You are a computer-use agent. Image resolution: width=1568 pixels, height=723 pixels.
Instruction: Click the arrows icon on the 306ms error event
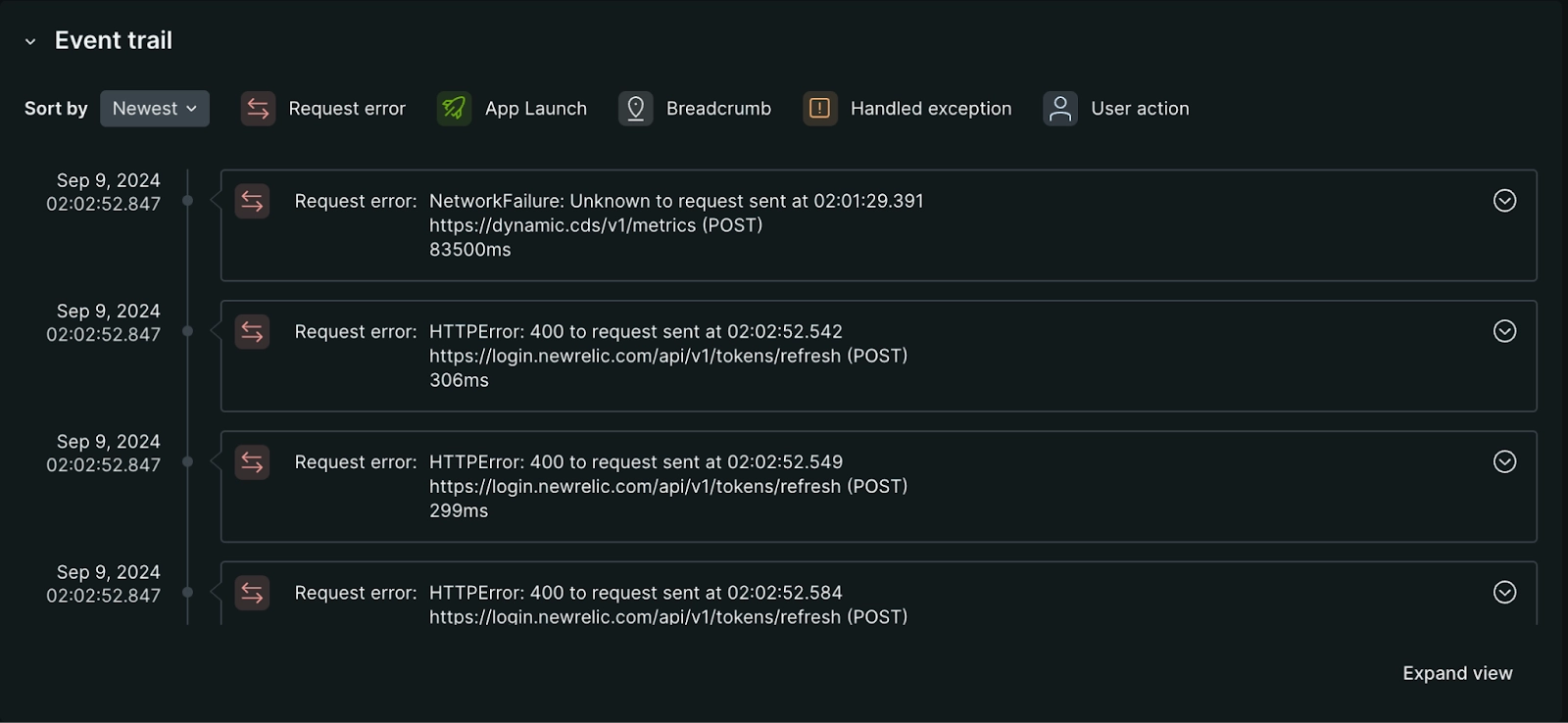pyautogui.click(x=252, y=332)
